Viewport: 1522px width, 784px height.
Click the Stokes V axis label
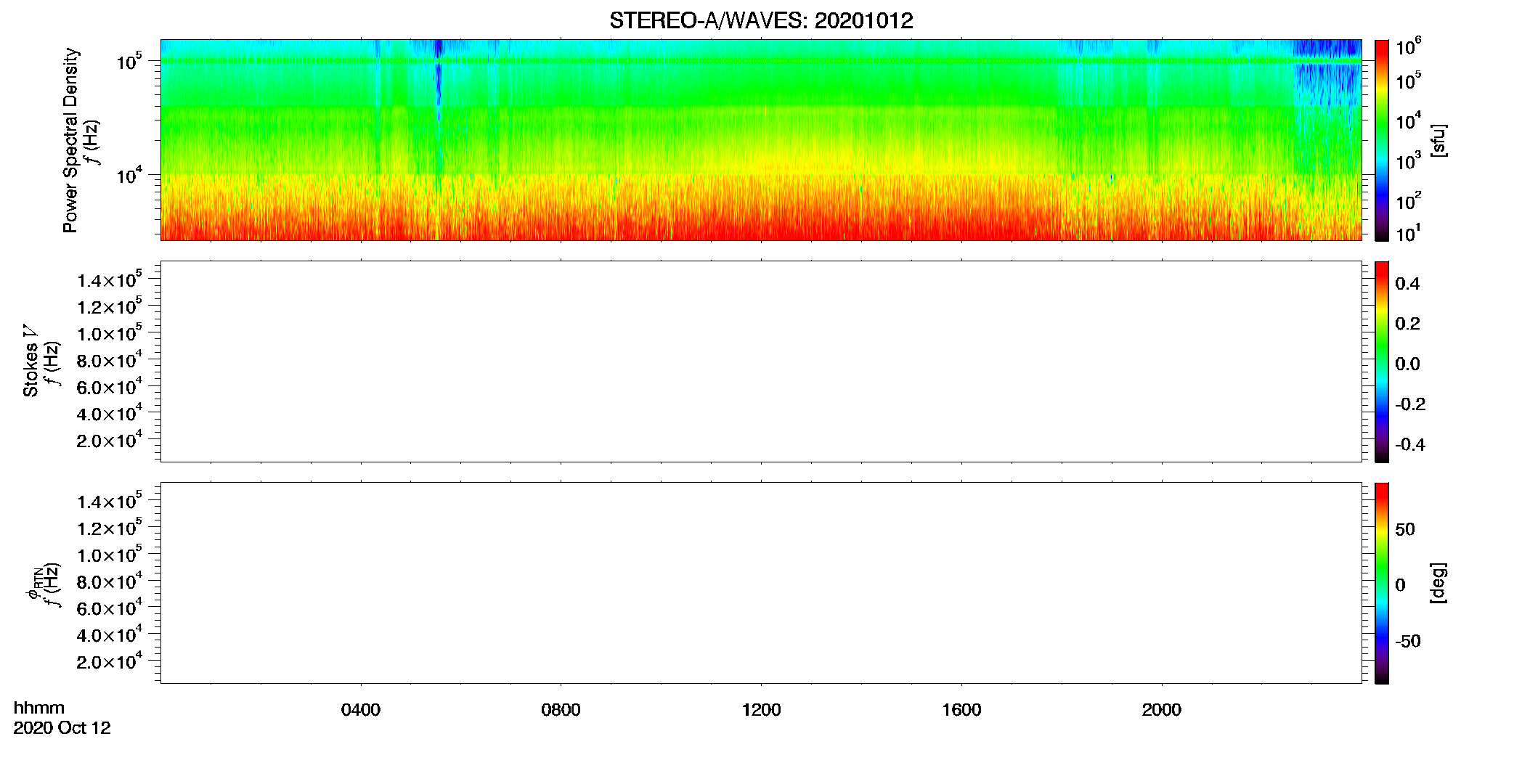click(30, 361)
